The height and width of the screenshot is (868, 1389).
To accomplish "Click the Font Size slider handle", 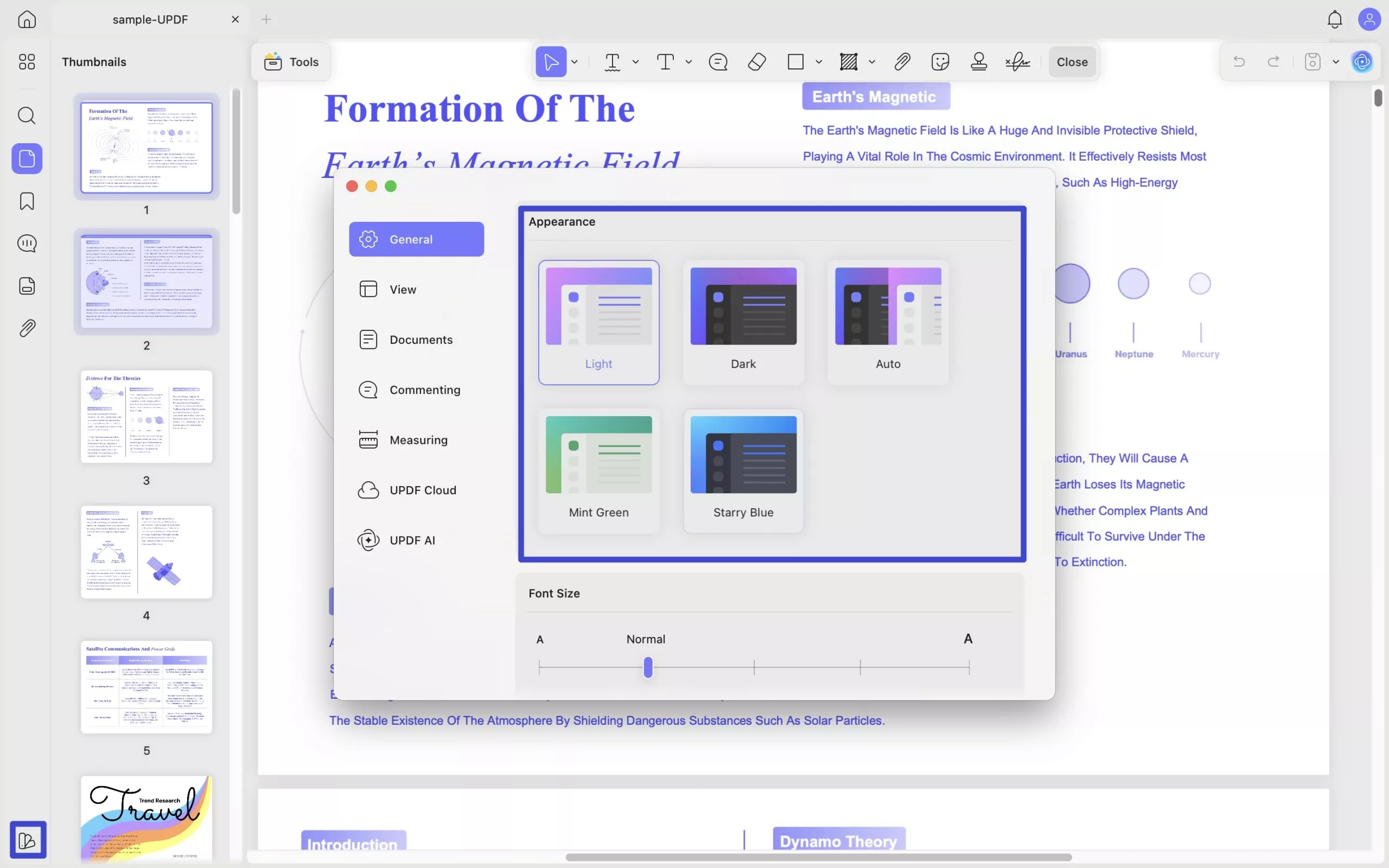I will coord(648,667).
